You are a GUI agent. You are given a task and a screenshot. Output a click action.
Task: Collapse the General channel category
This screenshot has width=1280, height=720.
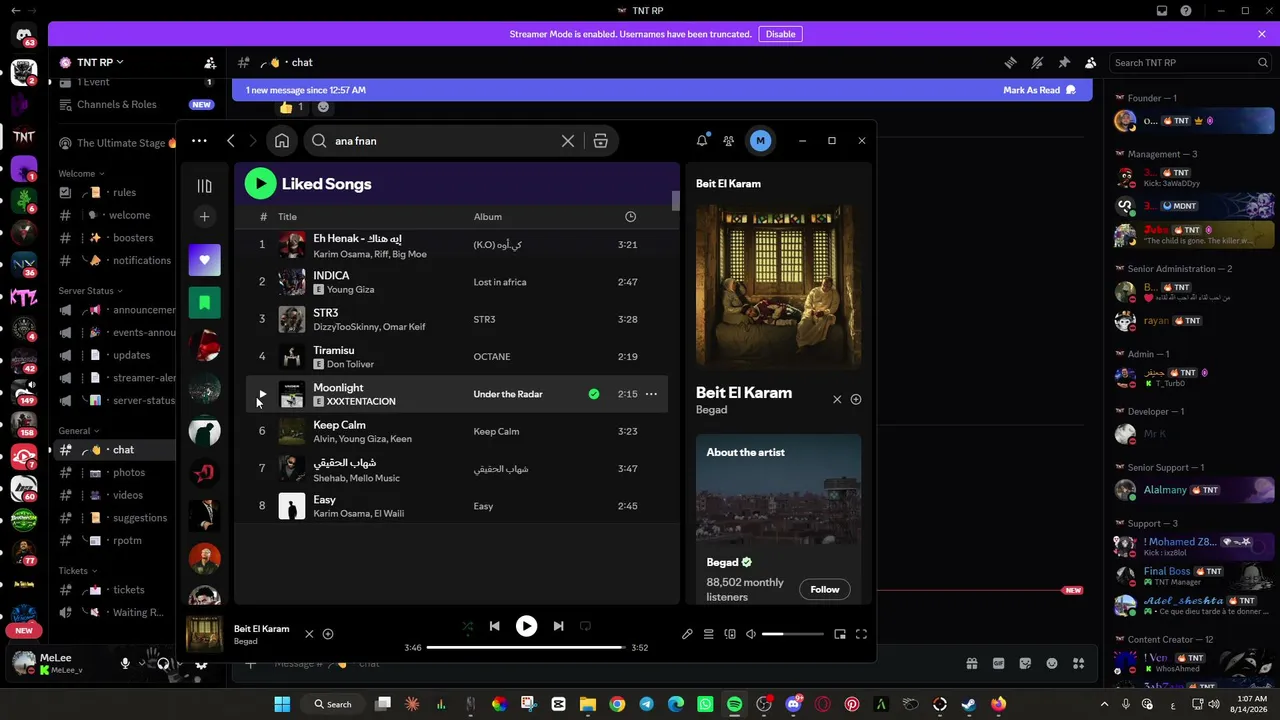click(78, 431)
